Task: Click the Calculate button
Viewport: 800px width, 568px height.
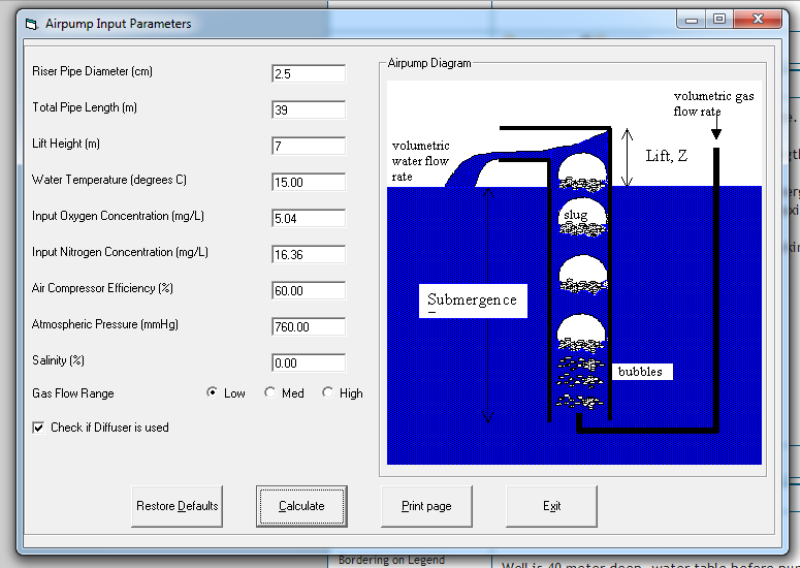Action: [x=301, y=506]
